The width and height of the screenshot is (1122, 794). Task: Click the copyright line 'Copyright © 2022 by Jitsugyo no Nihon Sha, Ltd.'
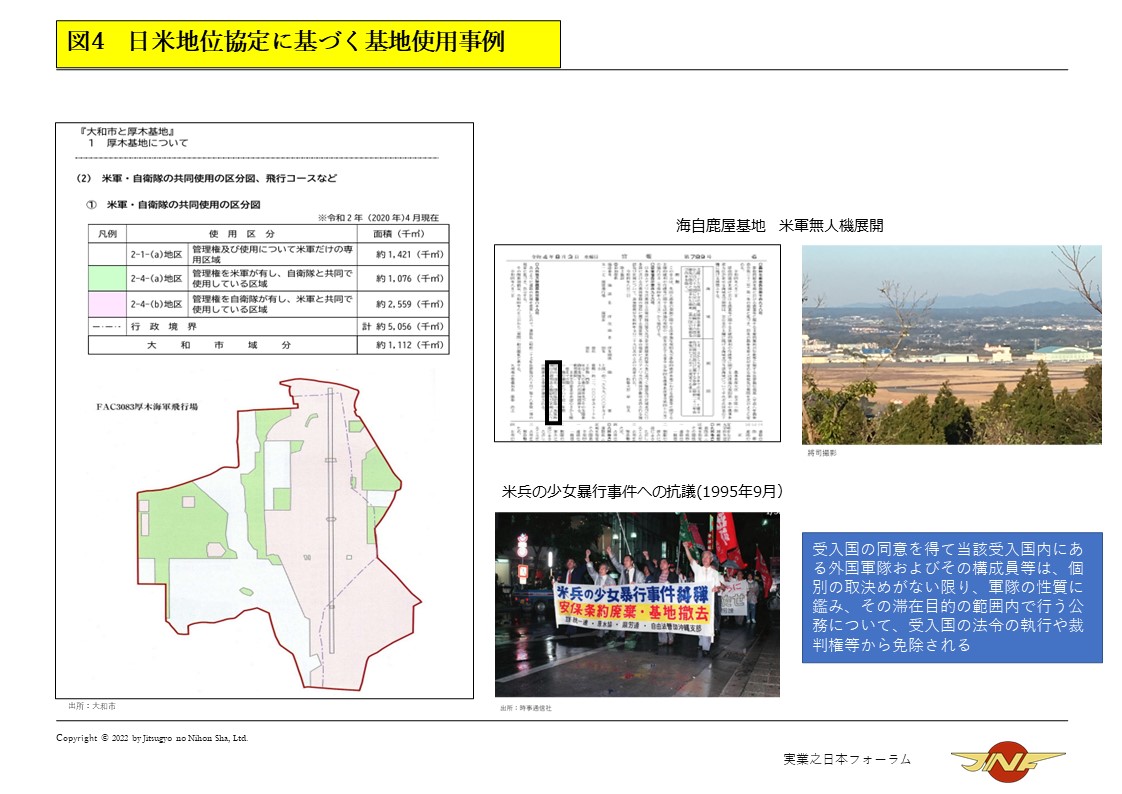[152, 738]
